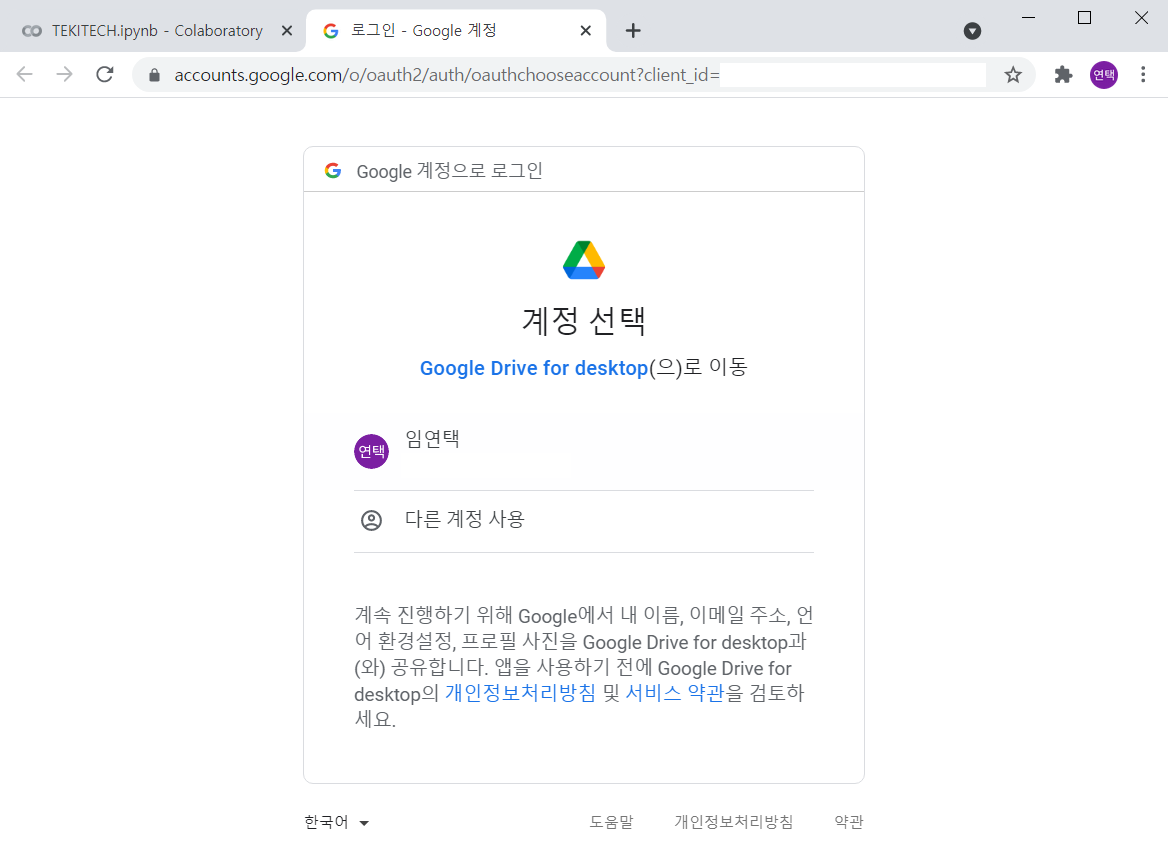Open the 도움말 footer link

point(612,822)
